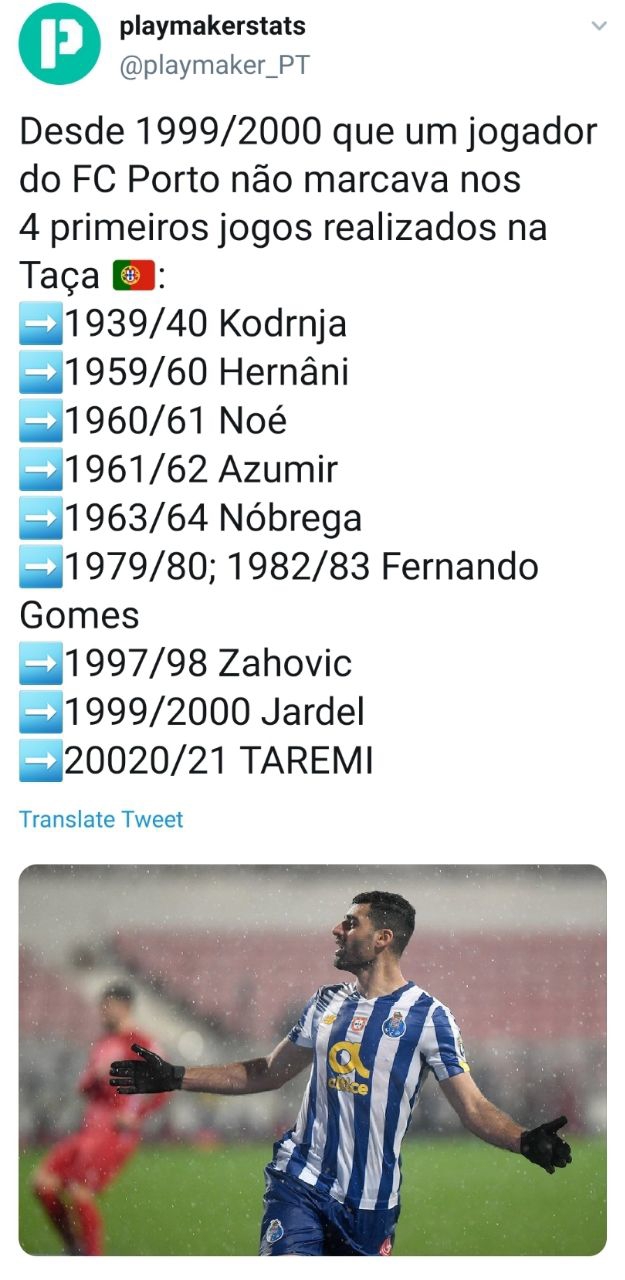Click the word Gomes in the tweet
625x1280 pixels.
(80, 615)
